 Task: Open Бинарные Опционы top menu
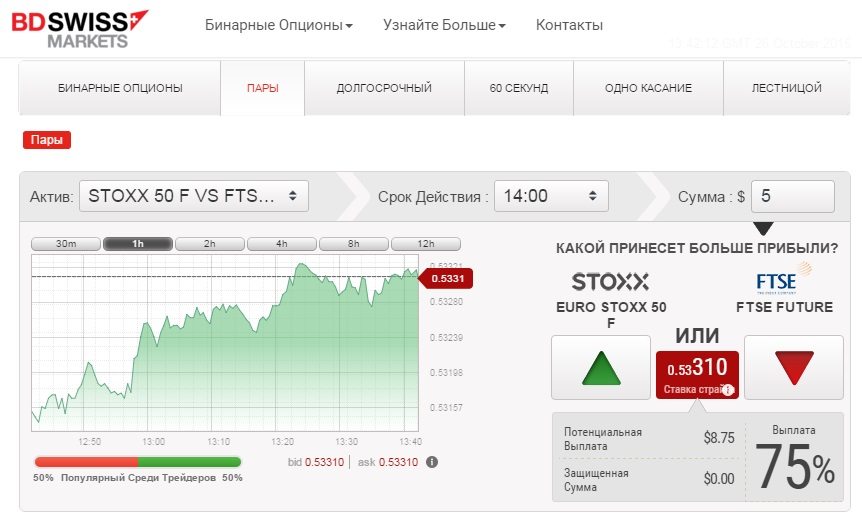pos(279,25)
